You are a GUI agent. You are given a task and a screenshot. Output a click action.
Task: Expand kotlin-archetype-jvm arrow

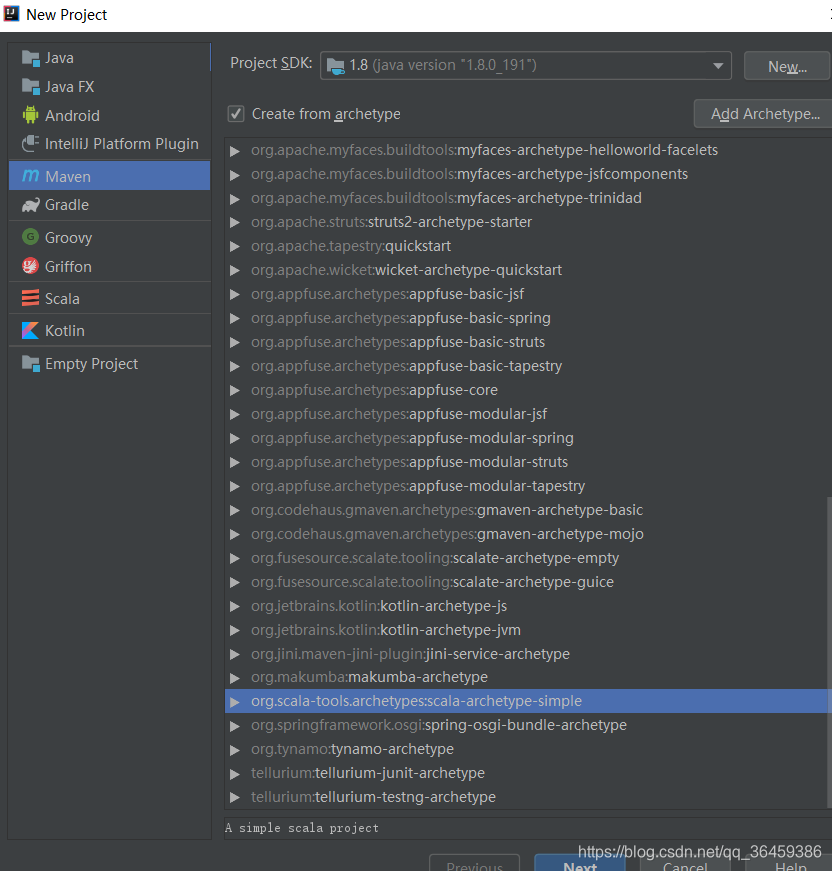click(235, 630)
